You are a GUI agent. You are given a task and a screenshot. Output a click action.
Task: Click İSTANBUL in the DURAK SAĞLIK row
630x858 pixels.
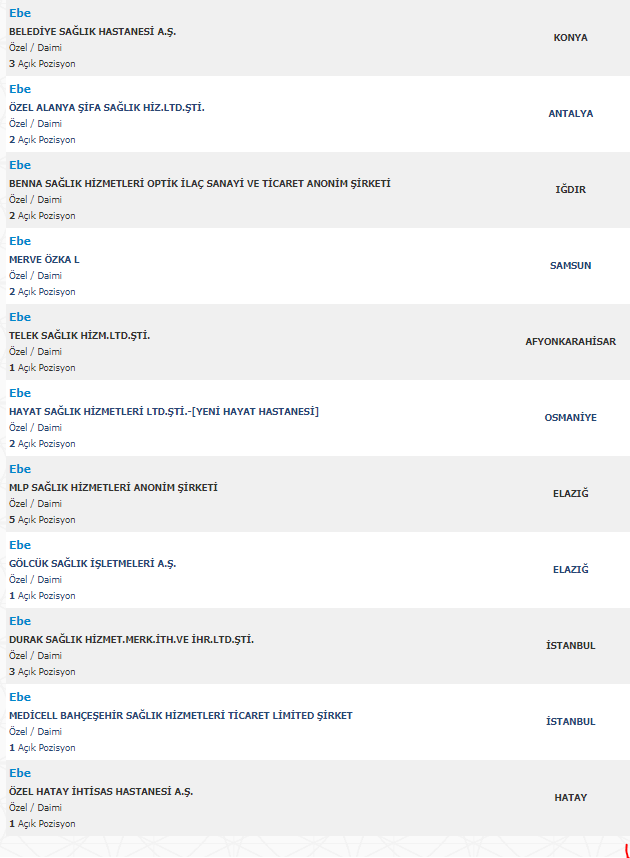[x=570, y=646]
